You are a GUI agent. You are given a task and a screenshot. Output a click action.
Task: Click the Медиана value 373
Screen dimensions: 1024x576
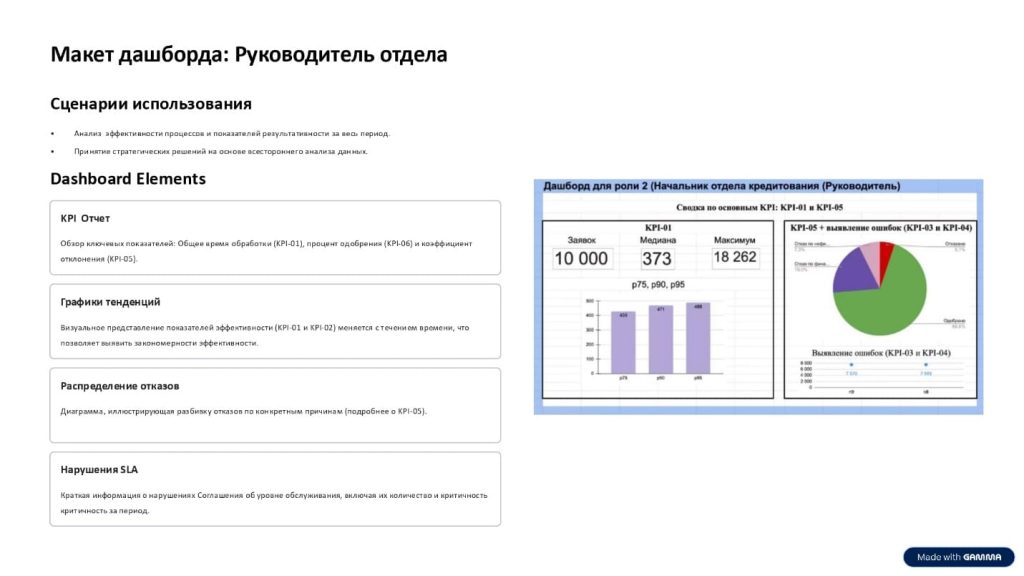tap(657, 258)
